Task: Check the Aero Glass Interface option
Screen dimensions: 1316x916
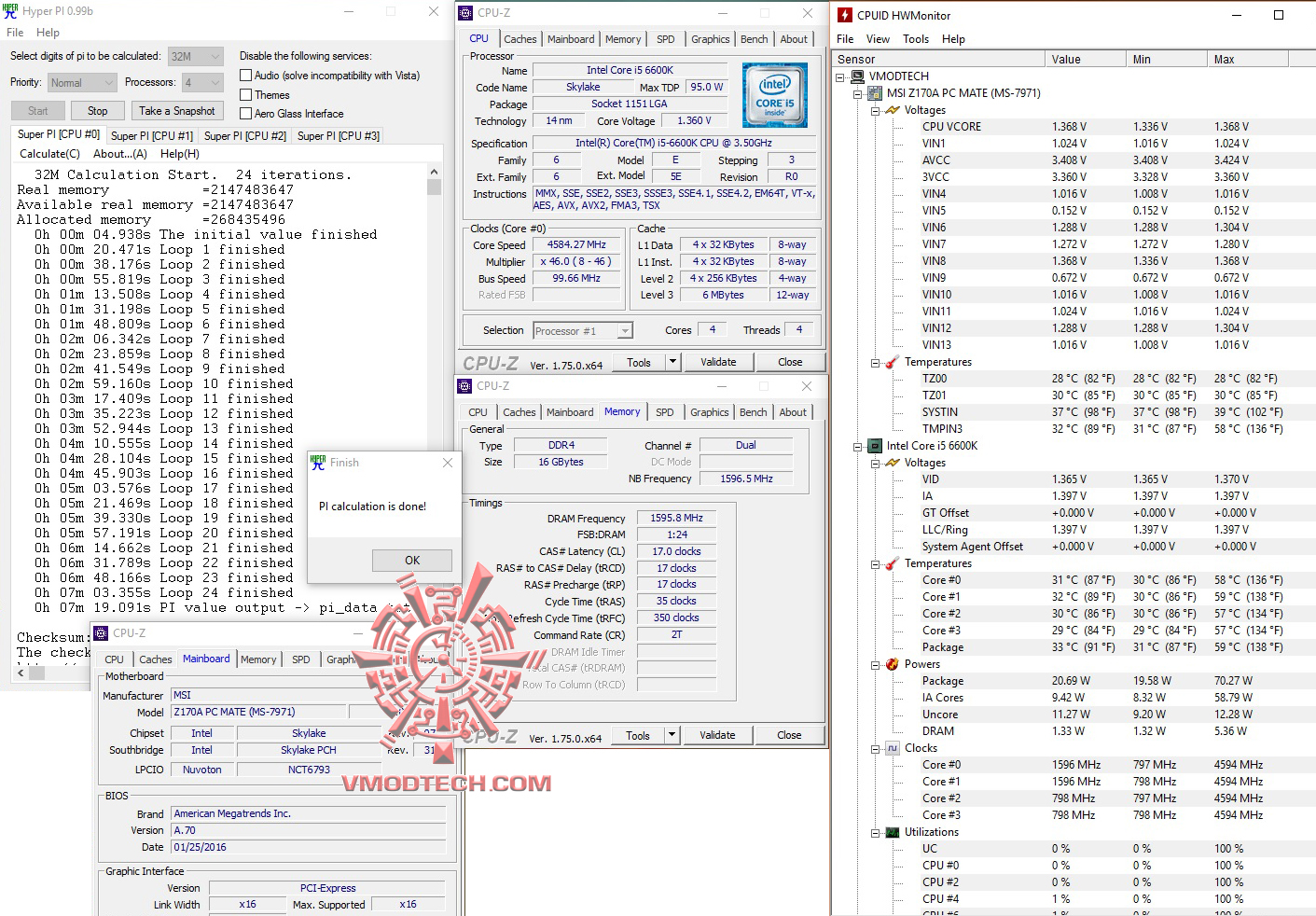Action: pyautogui.click(x=246, y=114)
